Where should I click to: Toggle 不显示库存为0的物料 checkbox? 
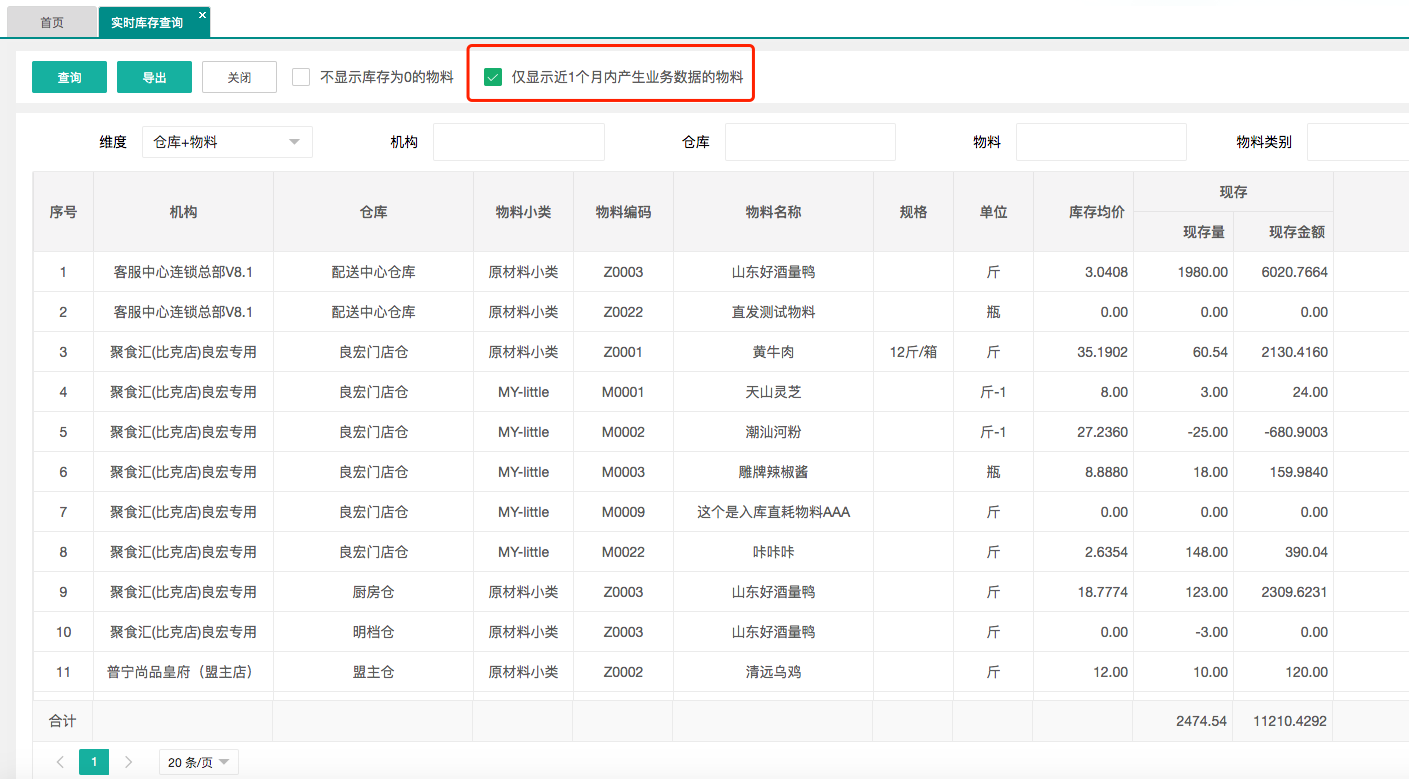[301, 77]
